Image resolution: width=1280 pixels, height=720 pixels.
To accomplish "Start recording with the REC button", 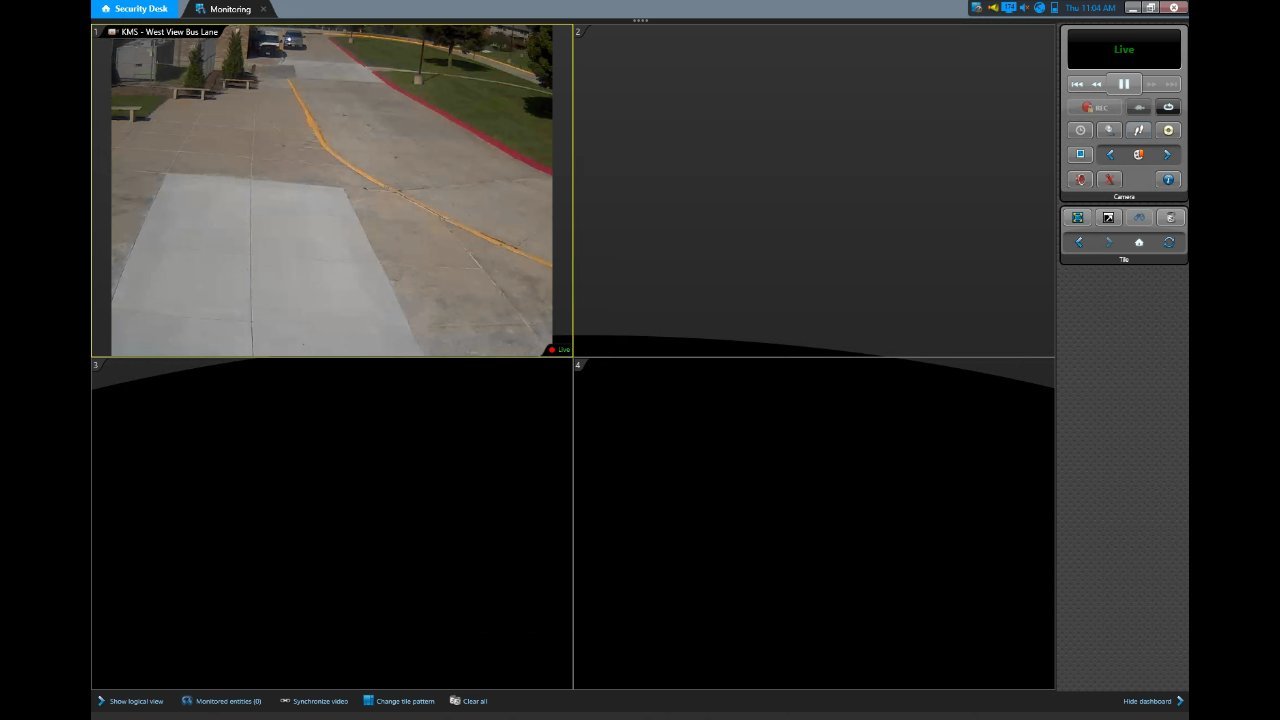I will (1095, 107).
